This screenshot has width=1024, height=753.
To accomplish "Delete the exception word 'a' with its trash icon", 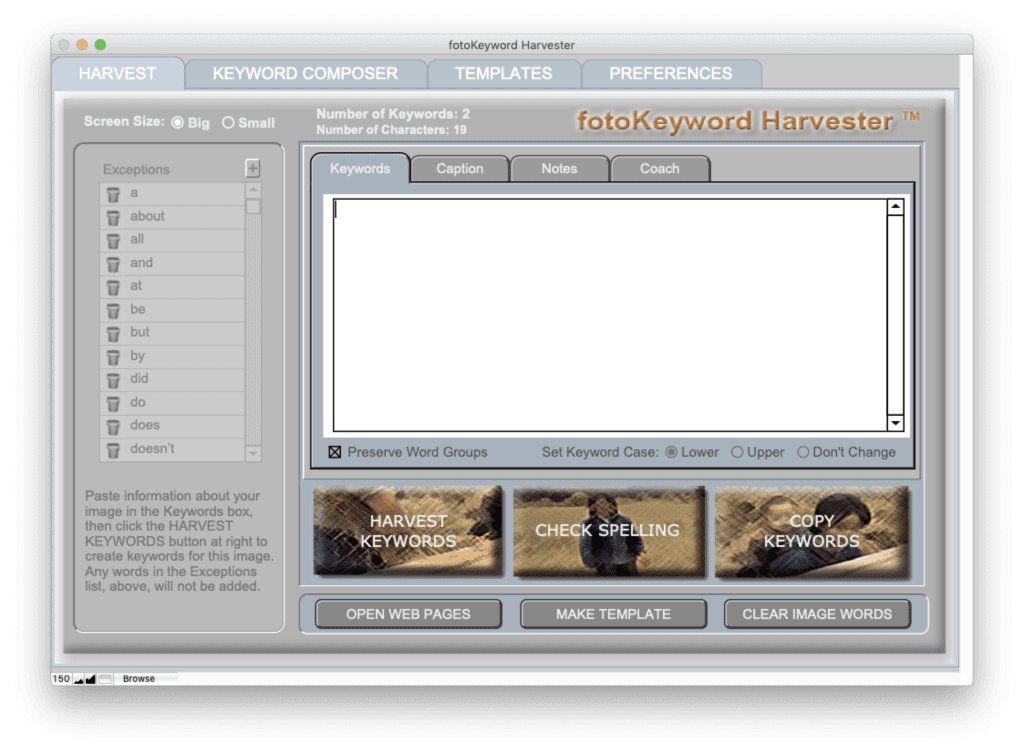I will point(113,195).
